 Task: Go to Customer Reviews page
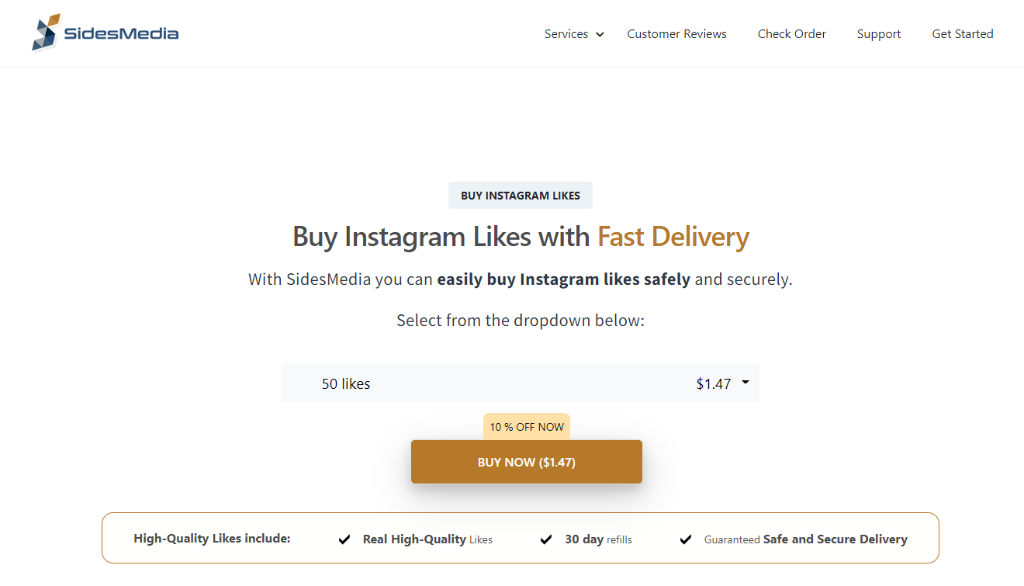[x=677, y=34]
